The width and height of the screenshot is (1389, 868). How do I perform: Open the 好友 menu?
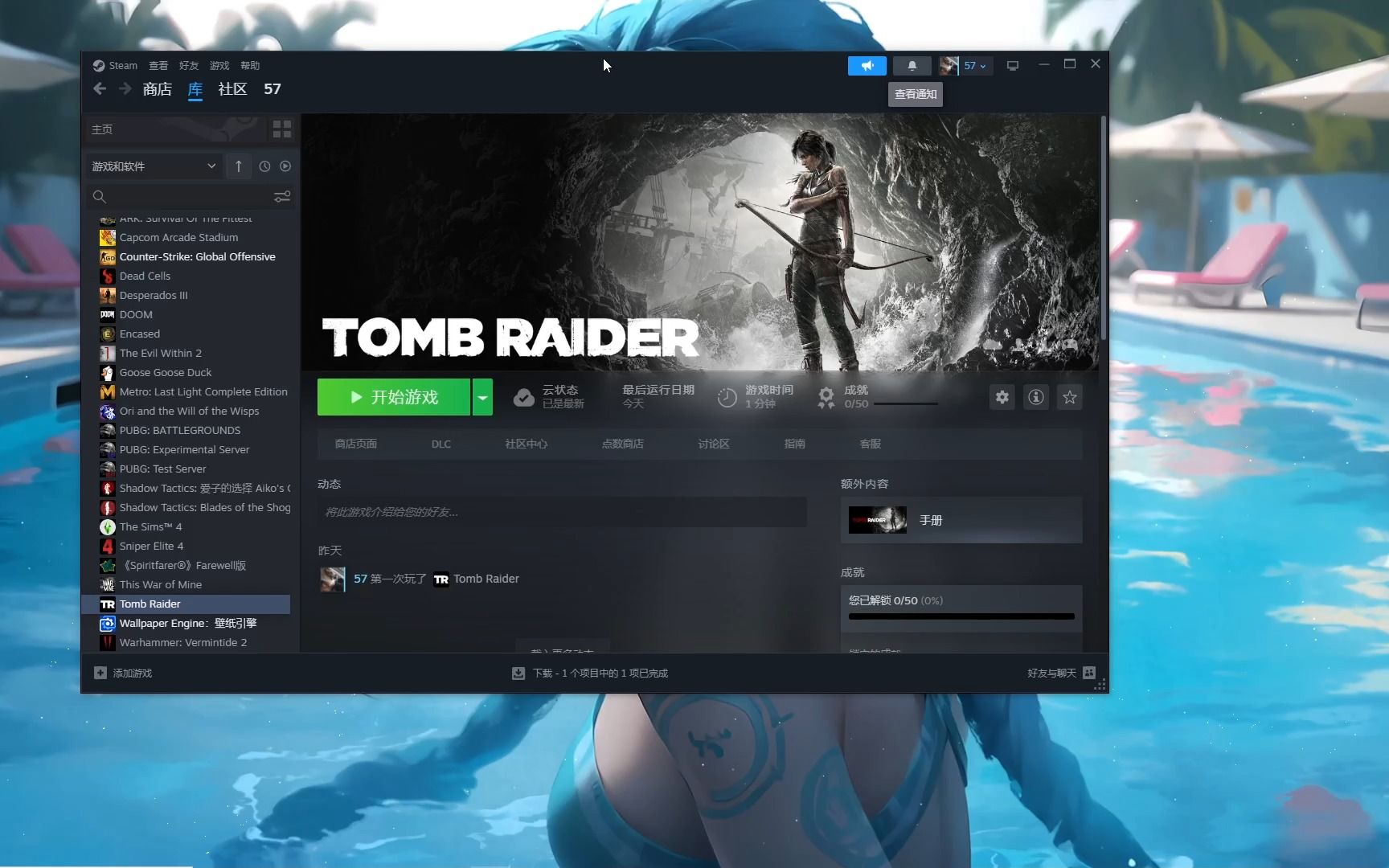(x=189, y=66)
